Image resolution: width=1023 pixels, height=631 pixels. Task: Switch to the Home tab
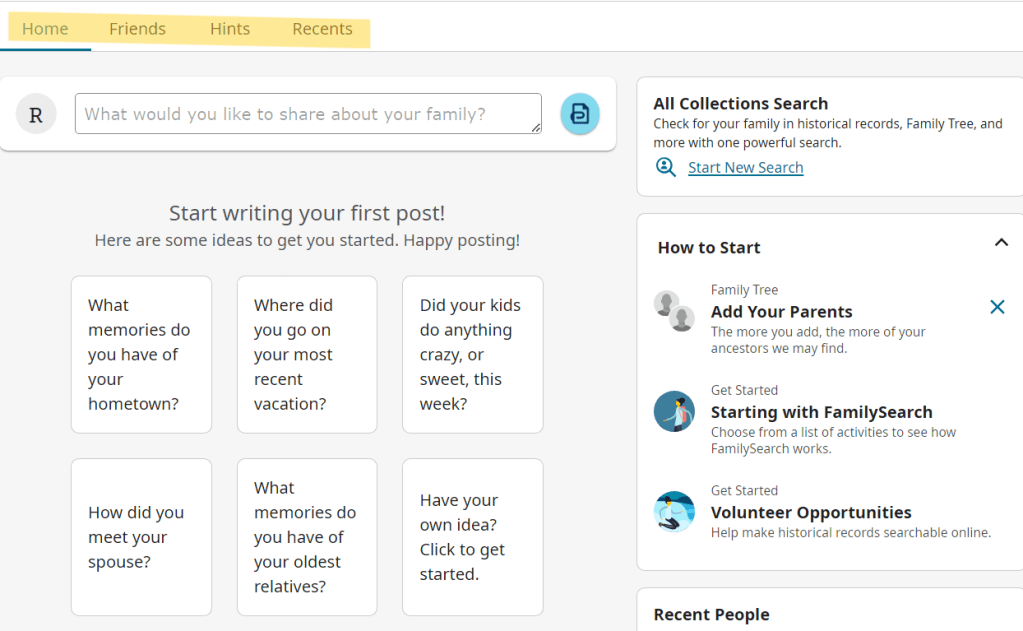[45, 29]
